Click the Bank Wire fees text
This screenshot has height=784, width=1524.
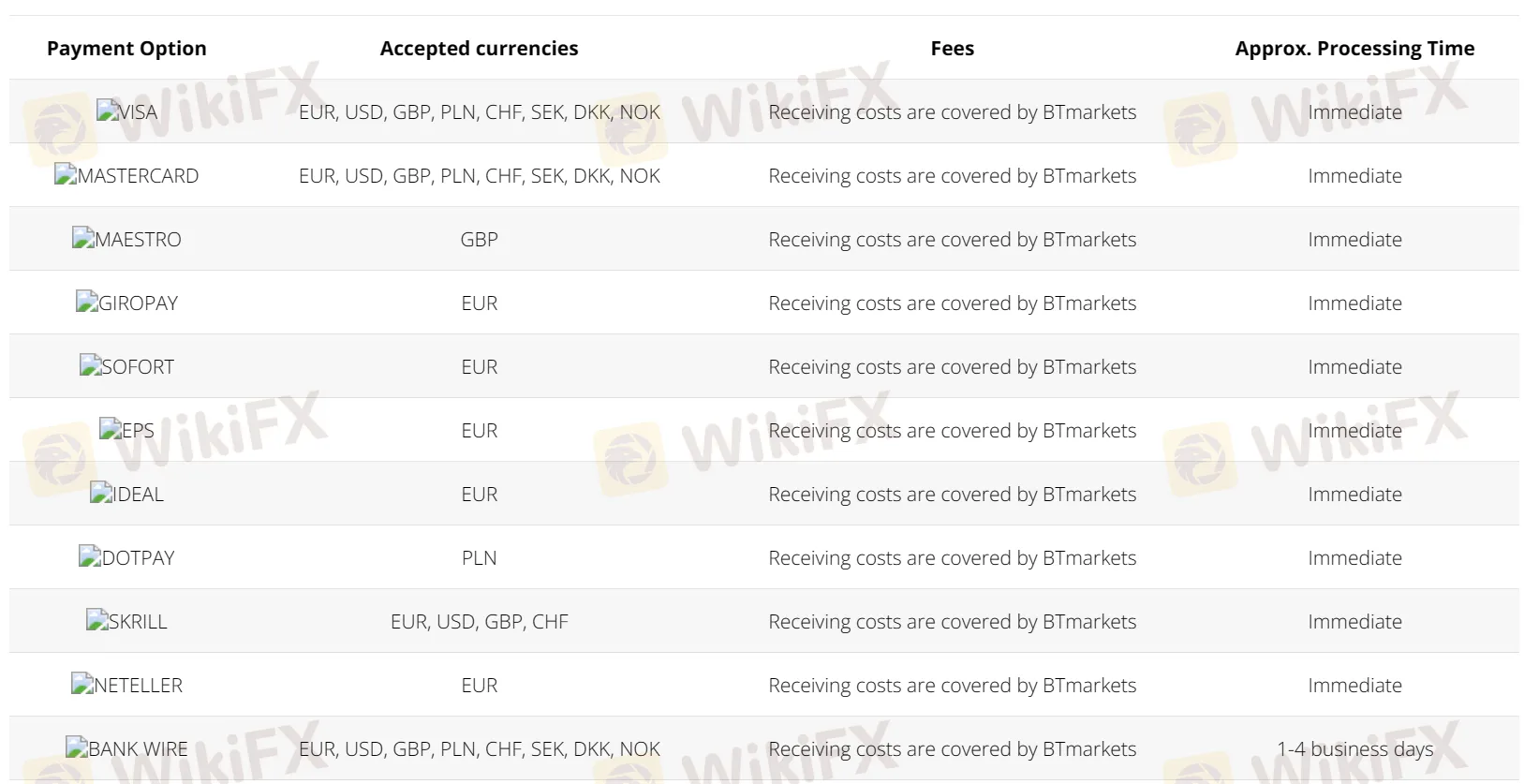tap(952, 748)
